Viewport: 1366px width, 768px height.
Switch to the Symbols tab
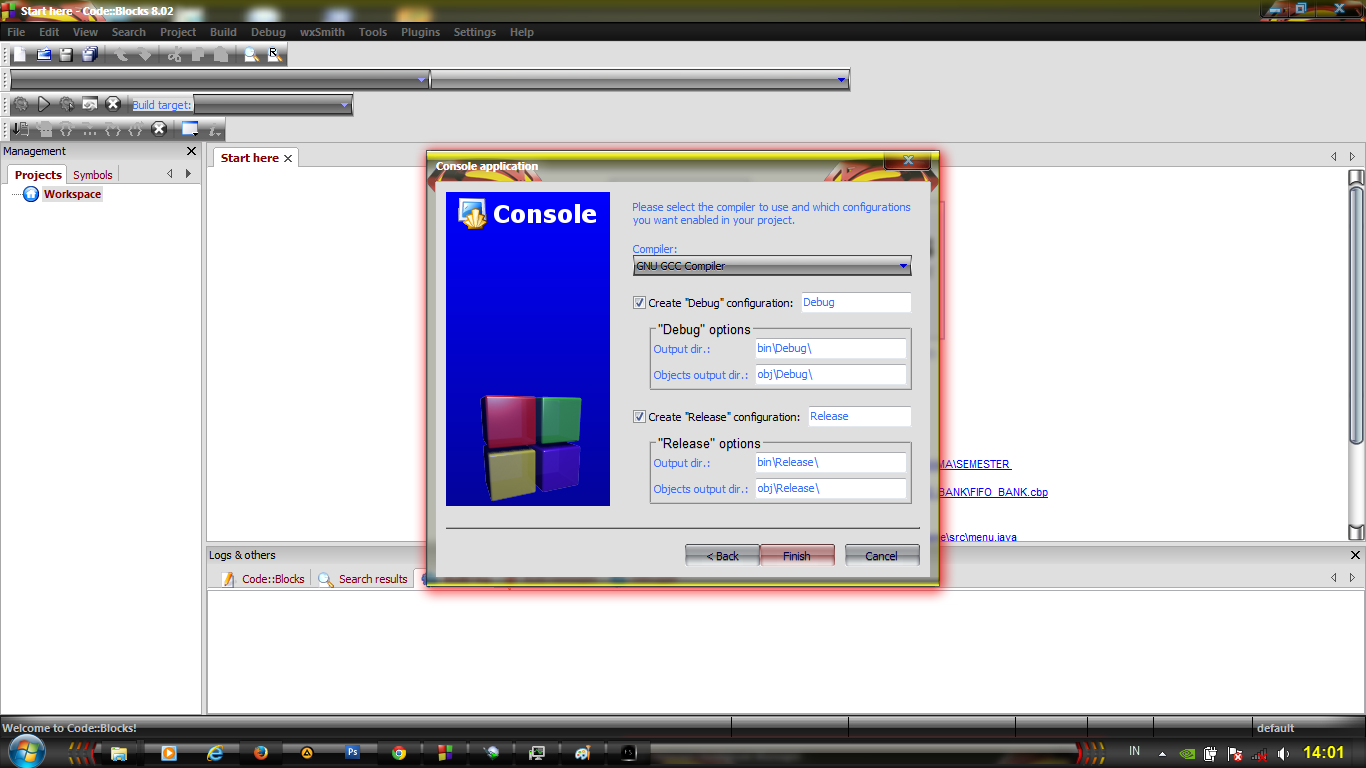93,175
